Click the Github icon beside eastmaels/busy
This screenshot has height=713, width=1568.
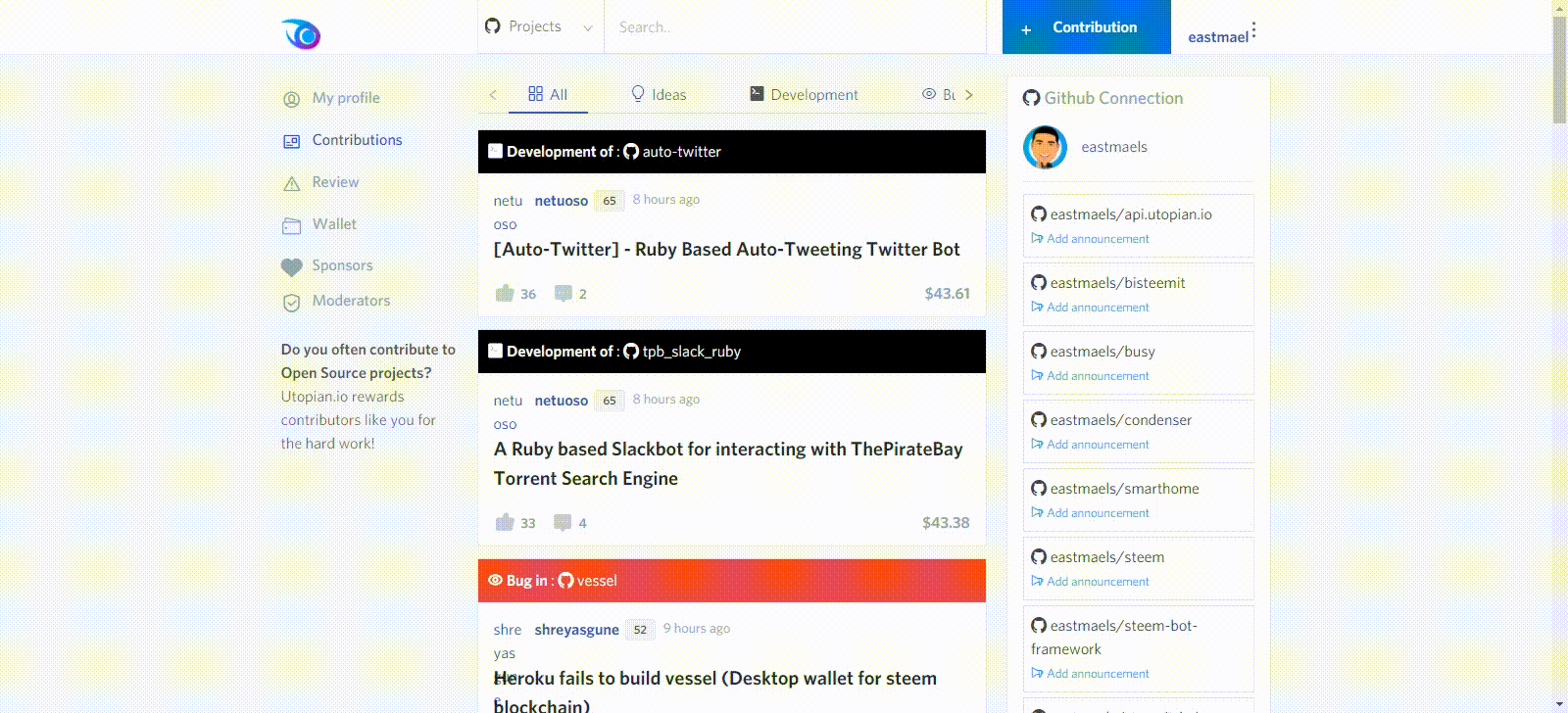coord(1039,351)
